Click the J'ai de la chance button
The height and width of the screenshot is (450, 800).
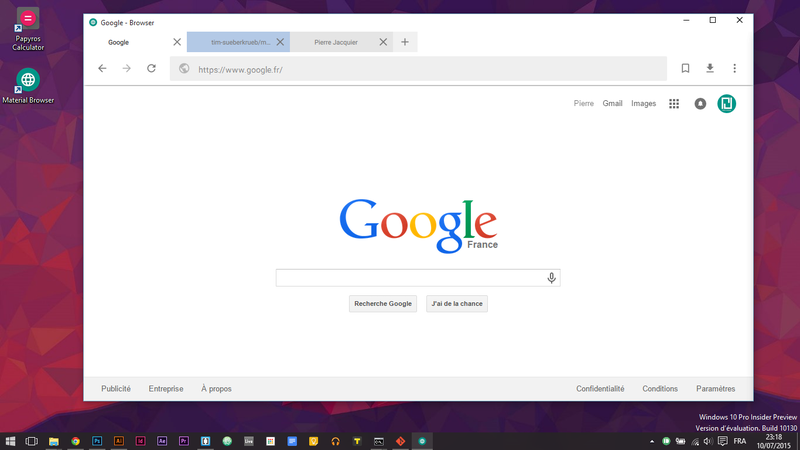(457, 304)
